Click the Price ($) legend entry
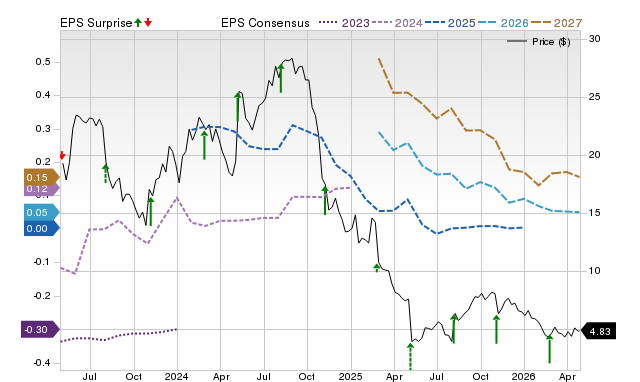Image resolution: width=640 pixels, height=382 pixels. 539,42
